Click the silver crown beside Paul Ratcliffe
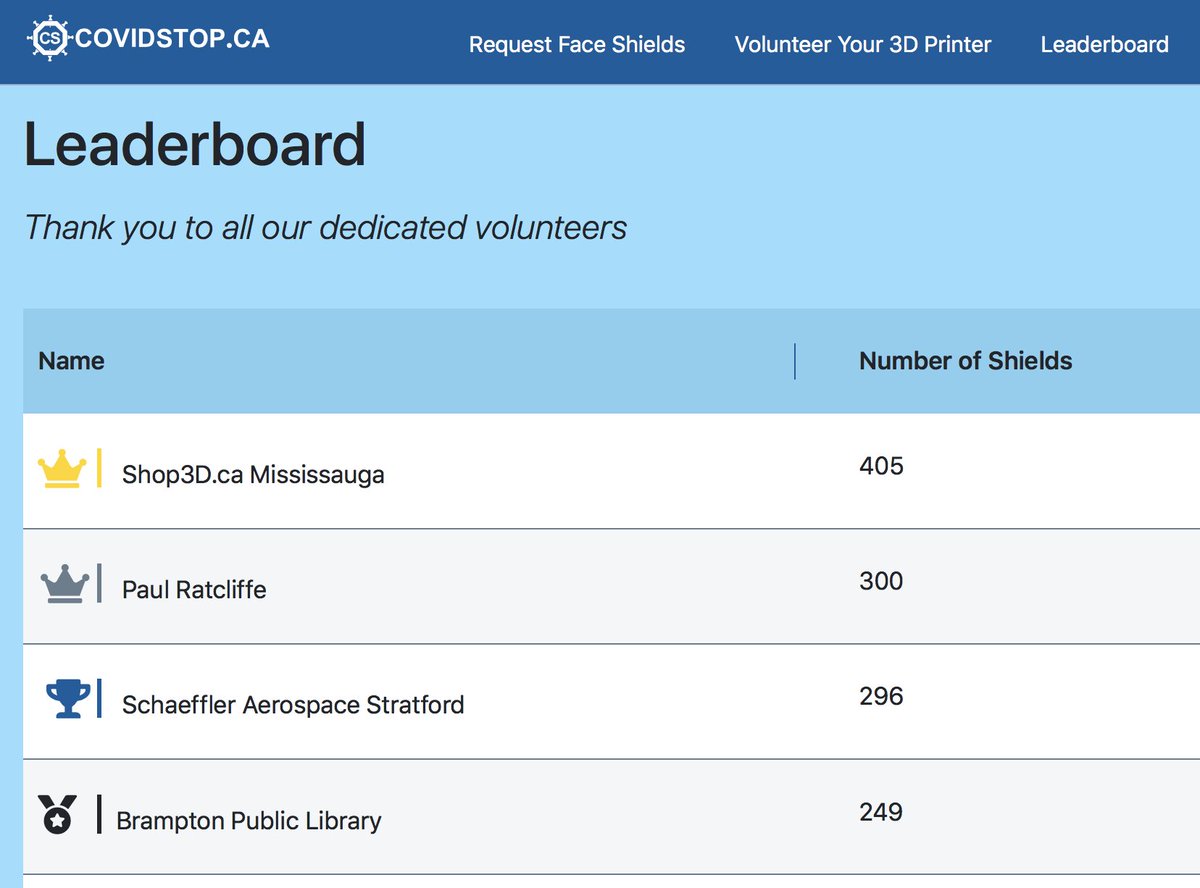The image size is (1200, 888). tap(65, 583)
